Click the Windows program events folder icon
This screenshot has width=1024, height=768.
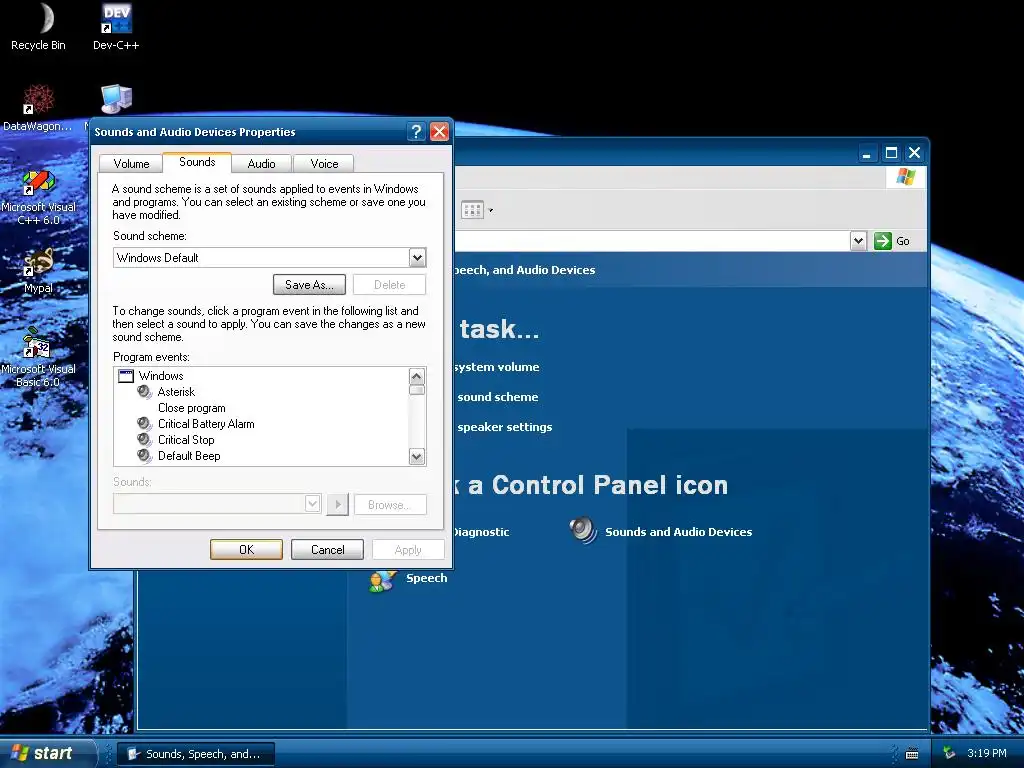[x=126, y=376]
